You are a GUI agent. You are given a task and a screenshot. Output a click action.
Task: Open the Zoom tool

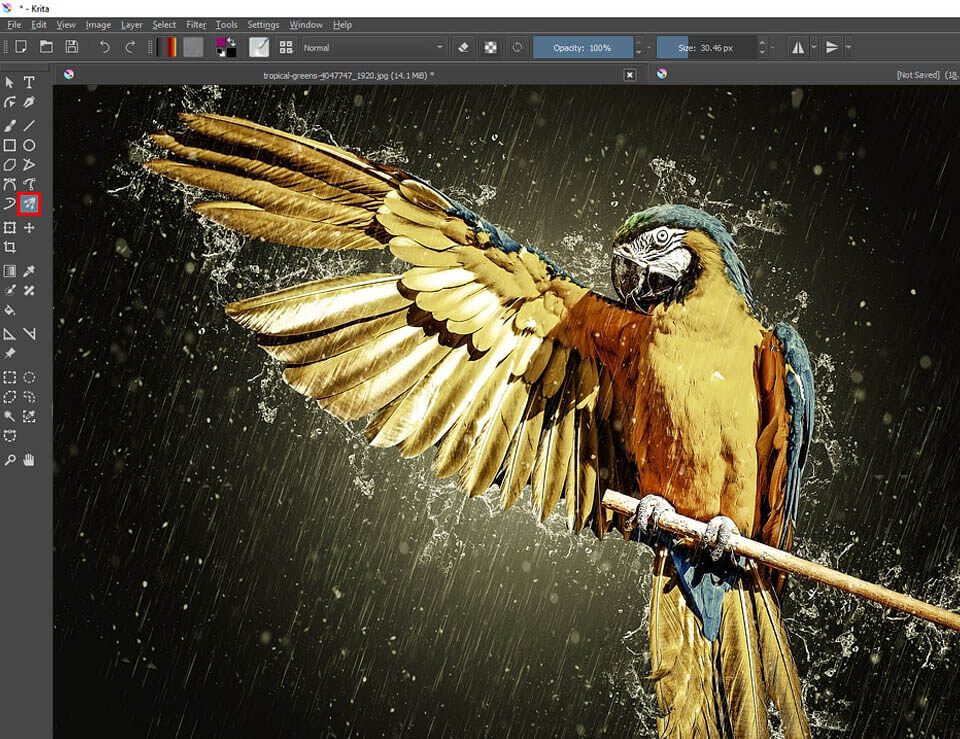pos(12,459)
